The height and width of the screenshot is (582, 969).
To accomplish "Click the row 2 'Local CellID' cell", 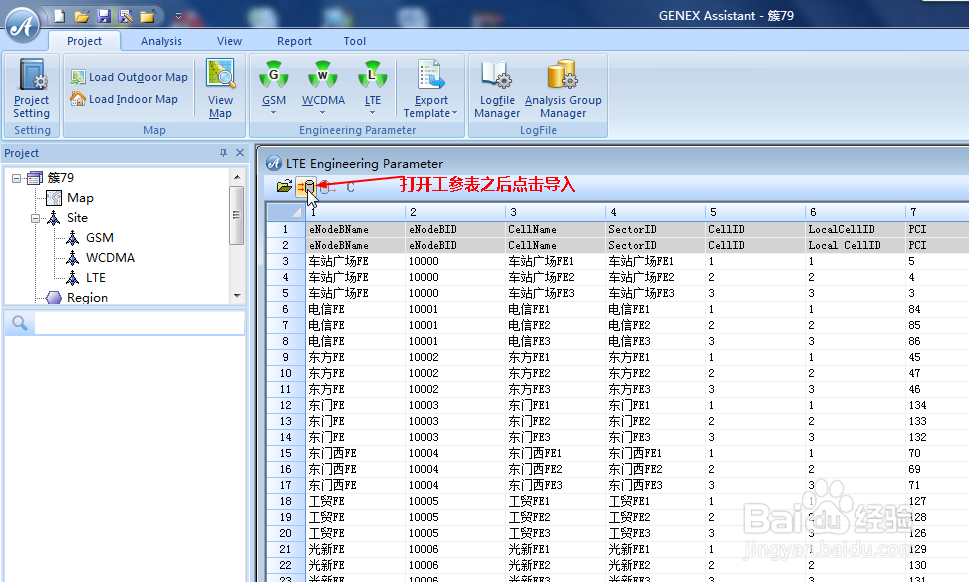I will [x=855, y=245].
